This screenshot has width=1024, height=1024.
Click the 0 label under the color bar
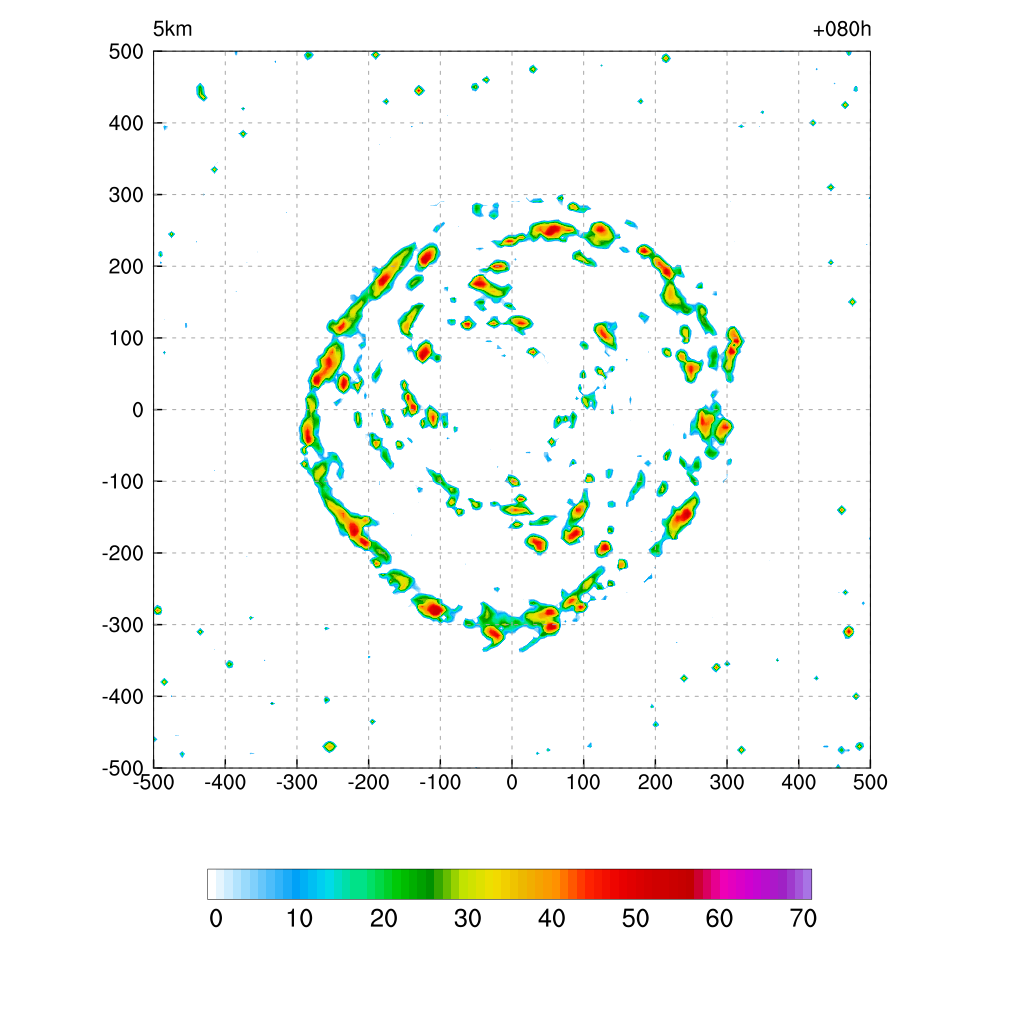[216, 919]
